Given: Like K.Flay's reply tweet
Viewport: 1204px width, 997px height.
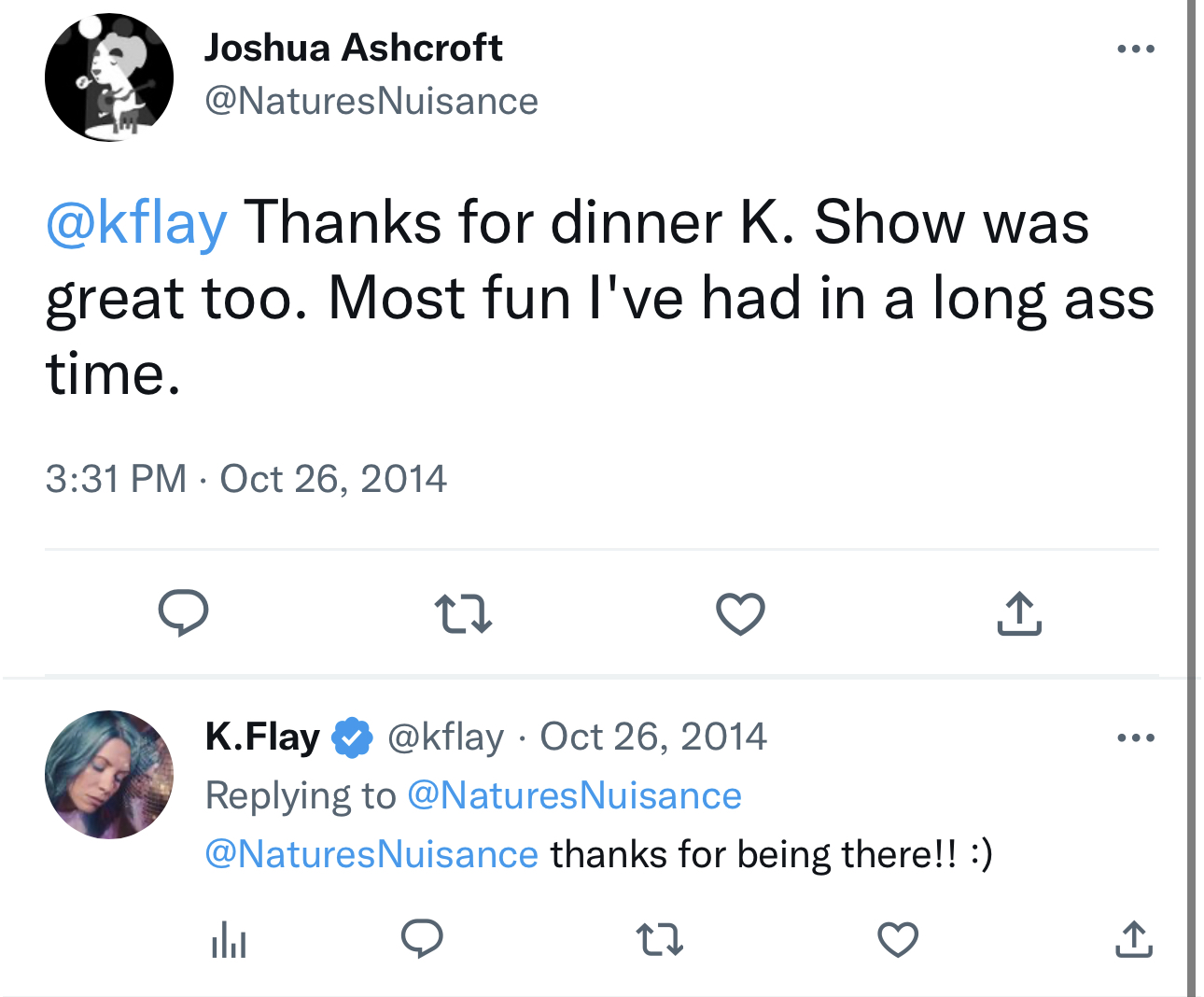Looking at the screenshot, I should 898,939.
